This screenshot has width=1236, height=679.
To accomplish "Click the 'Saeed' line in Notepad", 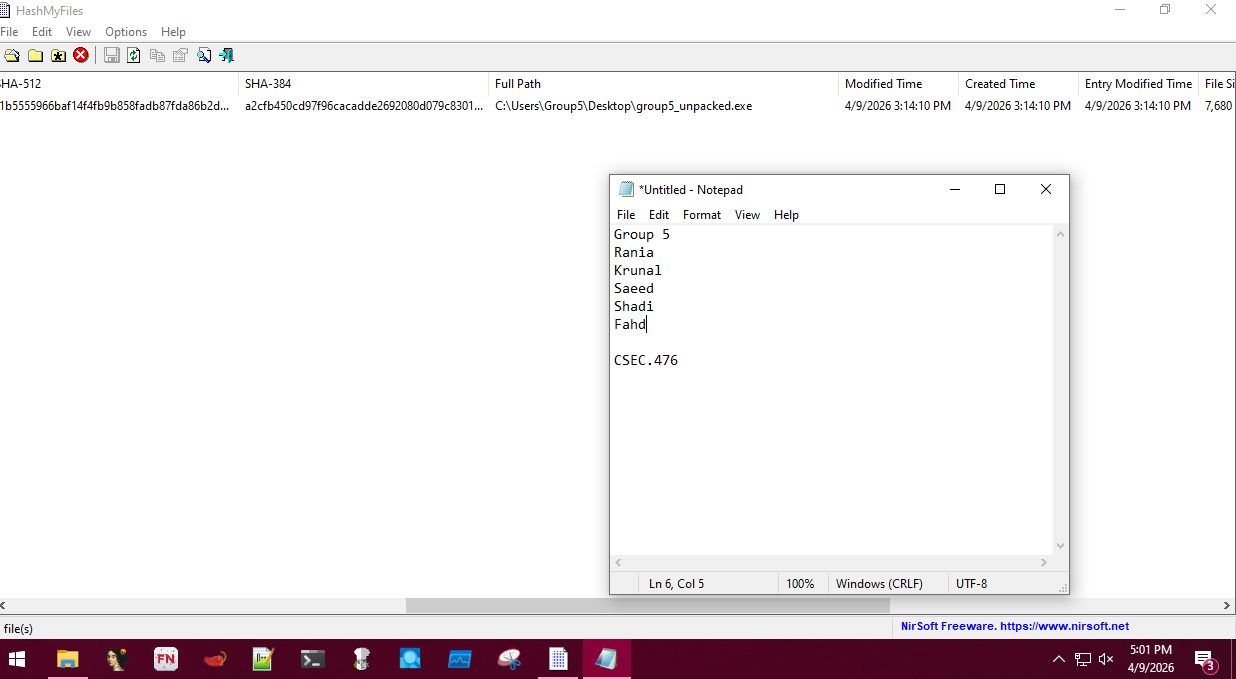I will (634, 289).
